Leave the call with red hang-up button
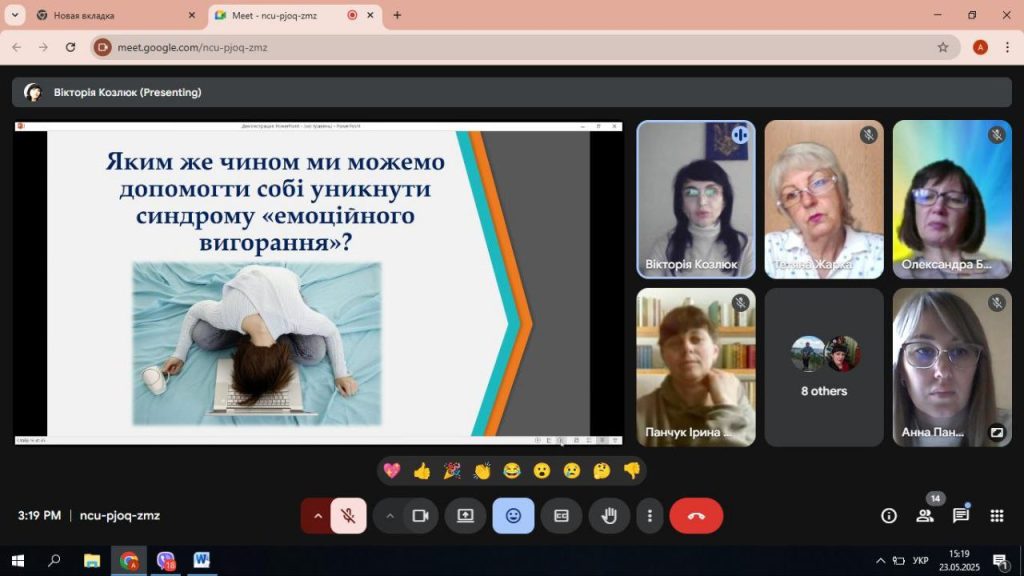This screenshot has height=576, width=1024. 696,516
